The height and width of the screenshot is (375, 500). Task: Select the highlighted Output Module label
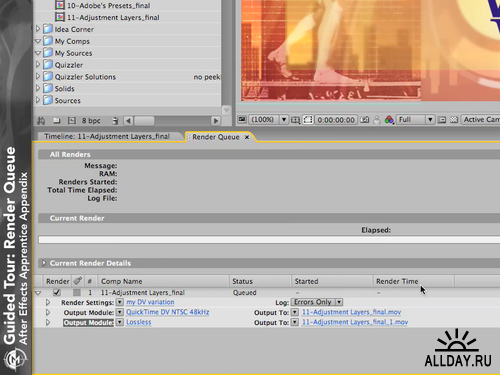click(88, 323)
